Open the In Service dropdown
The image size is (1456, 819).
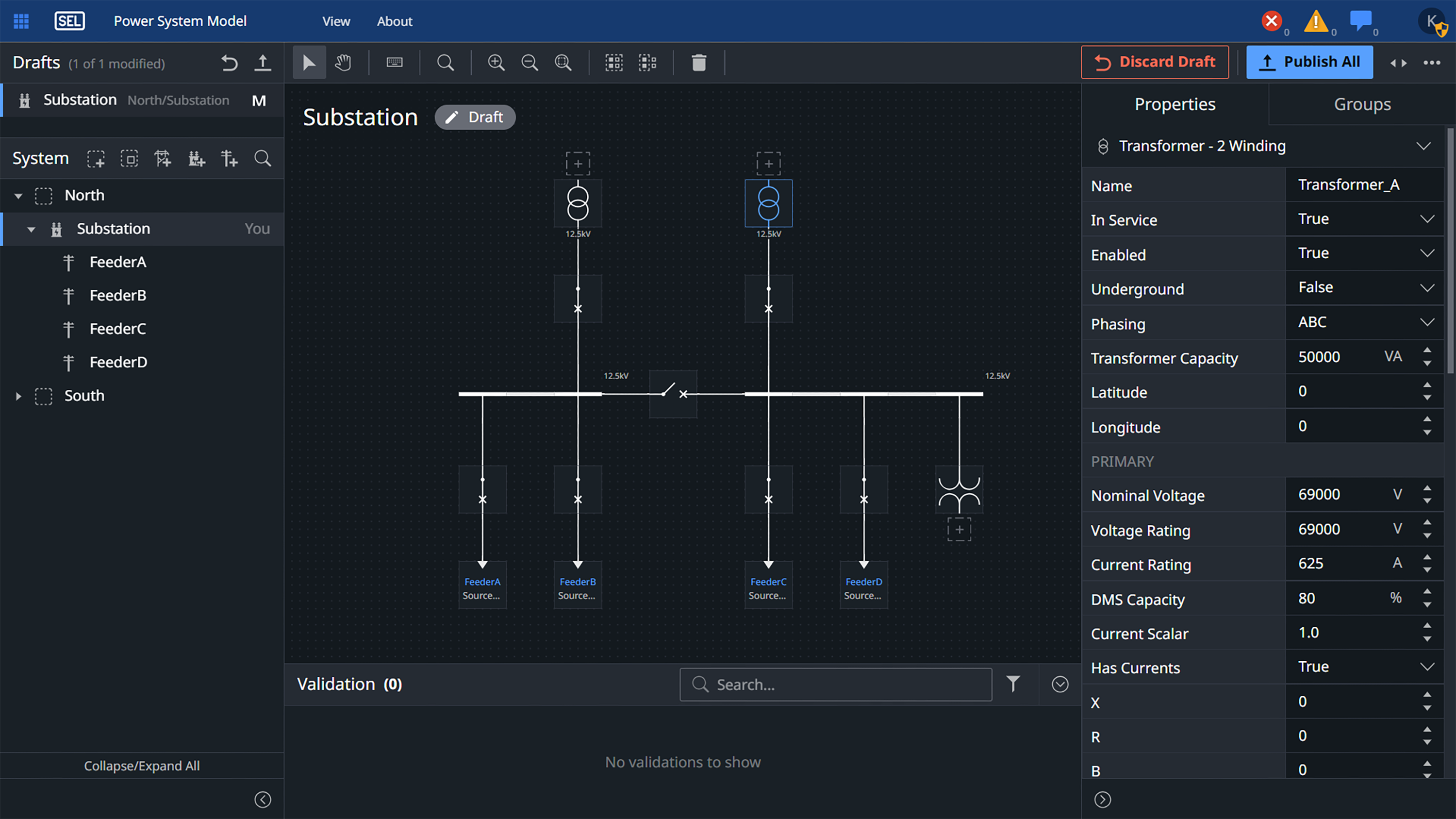point(1364,219)
